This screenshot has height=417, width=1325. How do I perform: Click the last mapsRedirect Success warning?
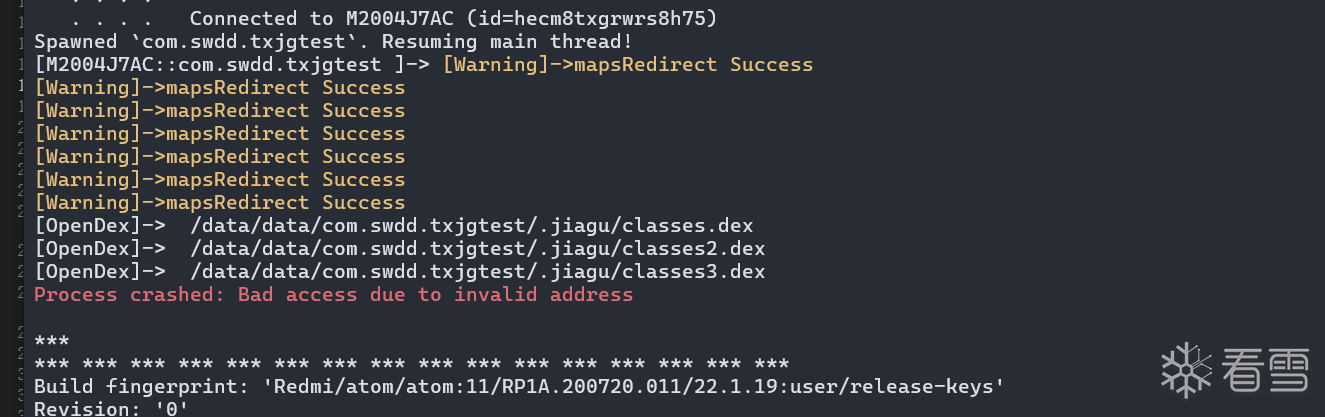click(220, 202)
